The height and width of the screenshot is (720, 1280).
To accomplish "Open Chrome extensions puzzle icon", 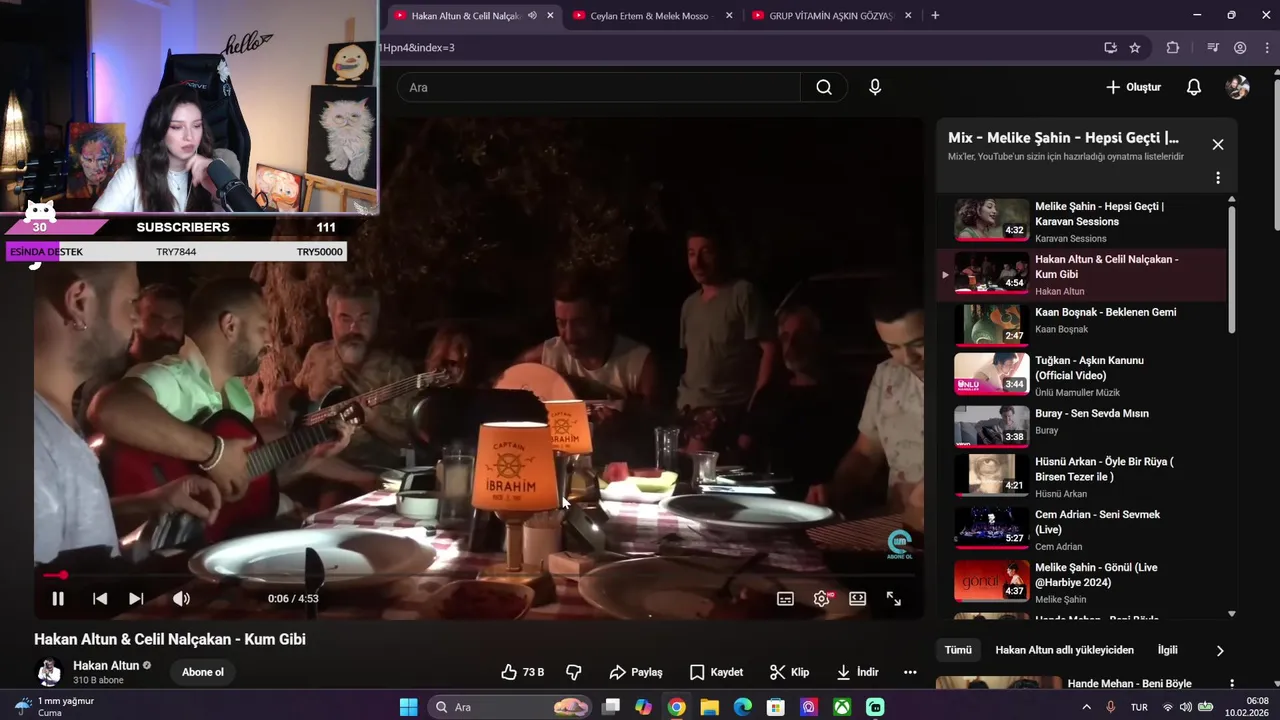I will click(x=1173, y=47).
